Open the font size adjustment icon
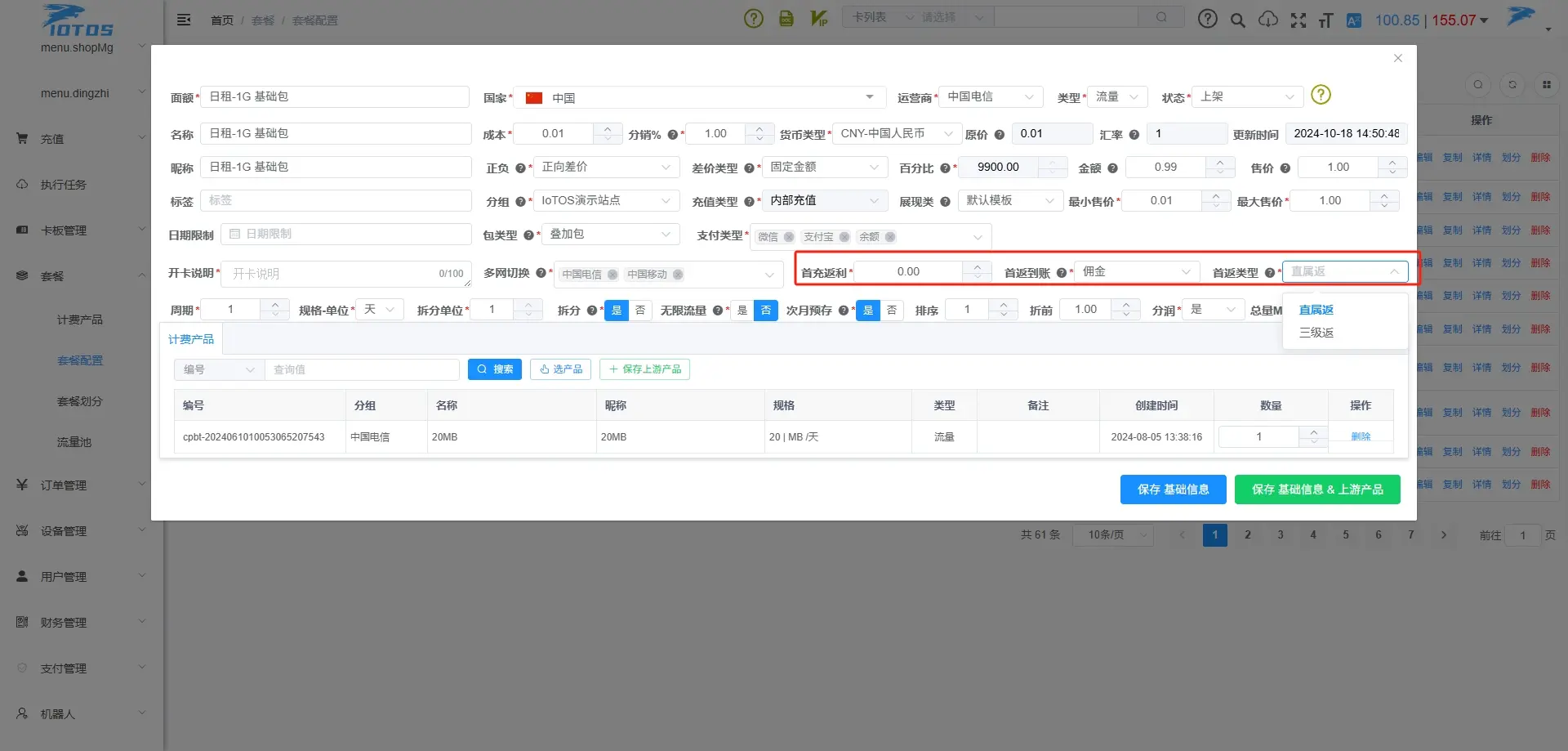Viewport: 1568px width, 751px height. (1325, 20)
